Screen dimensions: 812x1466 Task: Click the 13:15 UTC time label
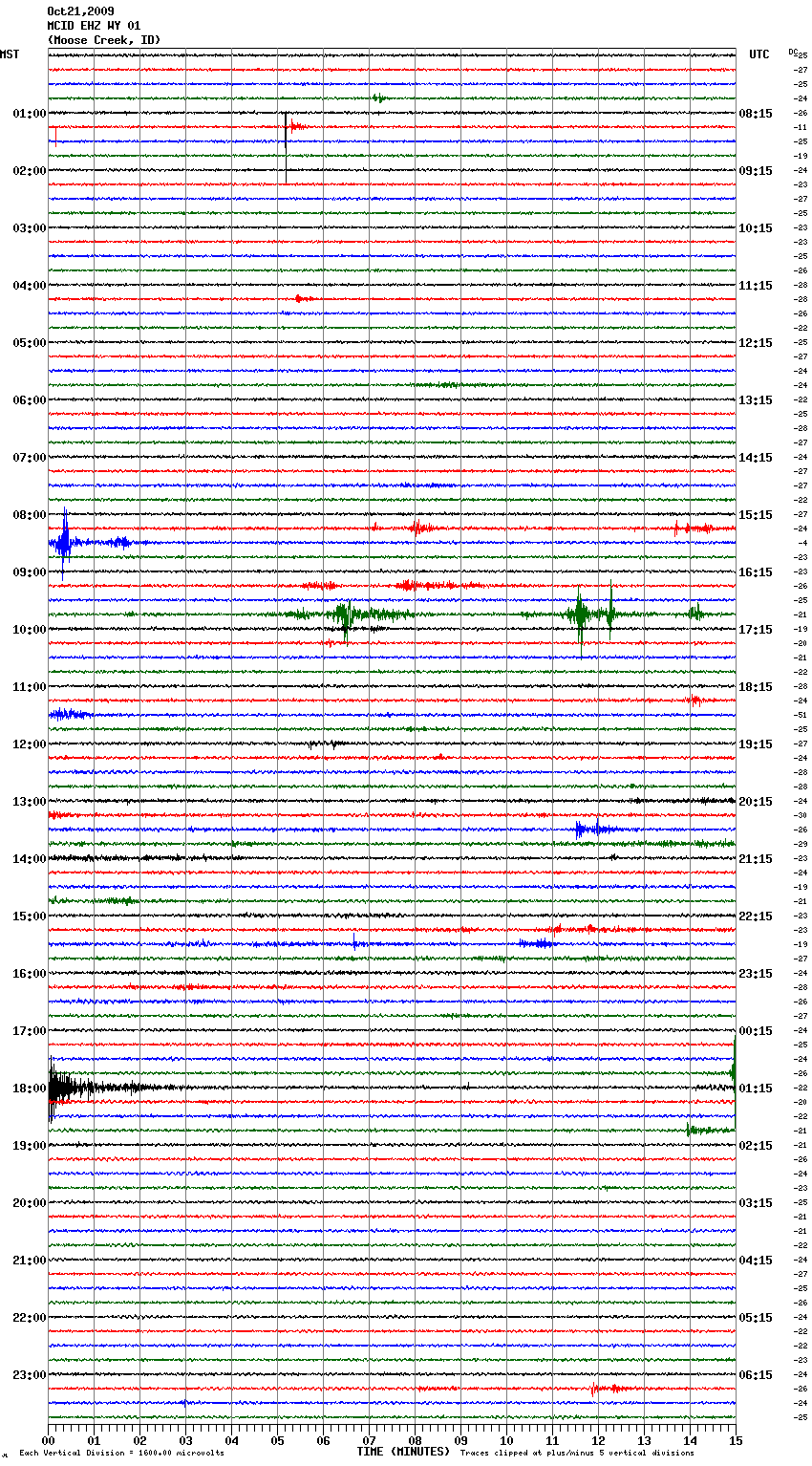click(756, 400)
